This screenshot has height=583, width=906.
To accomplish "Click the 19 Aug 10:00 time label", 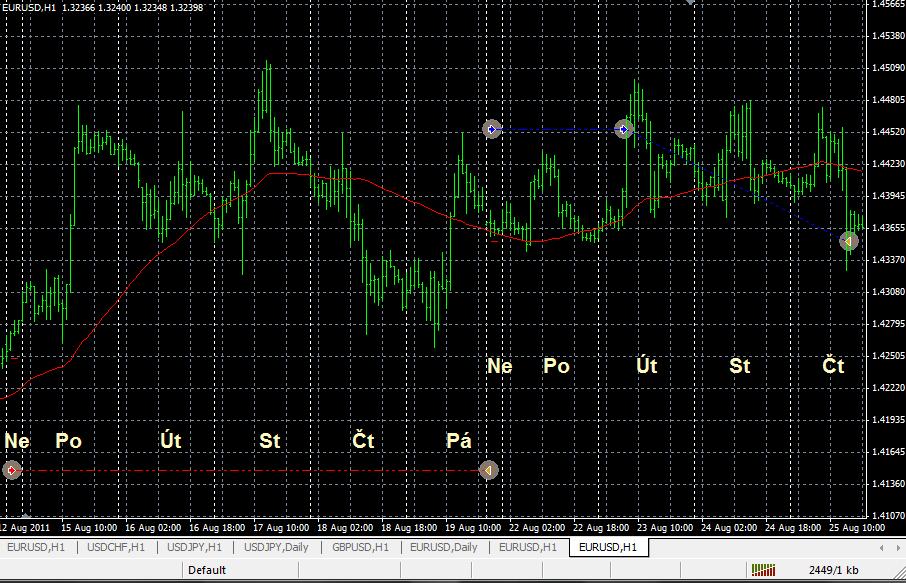I will point(473,528).
